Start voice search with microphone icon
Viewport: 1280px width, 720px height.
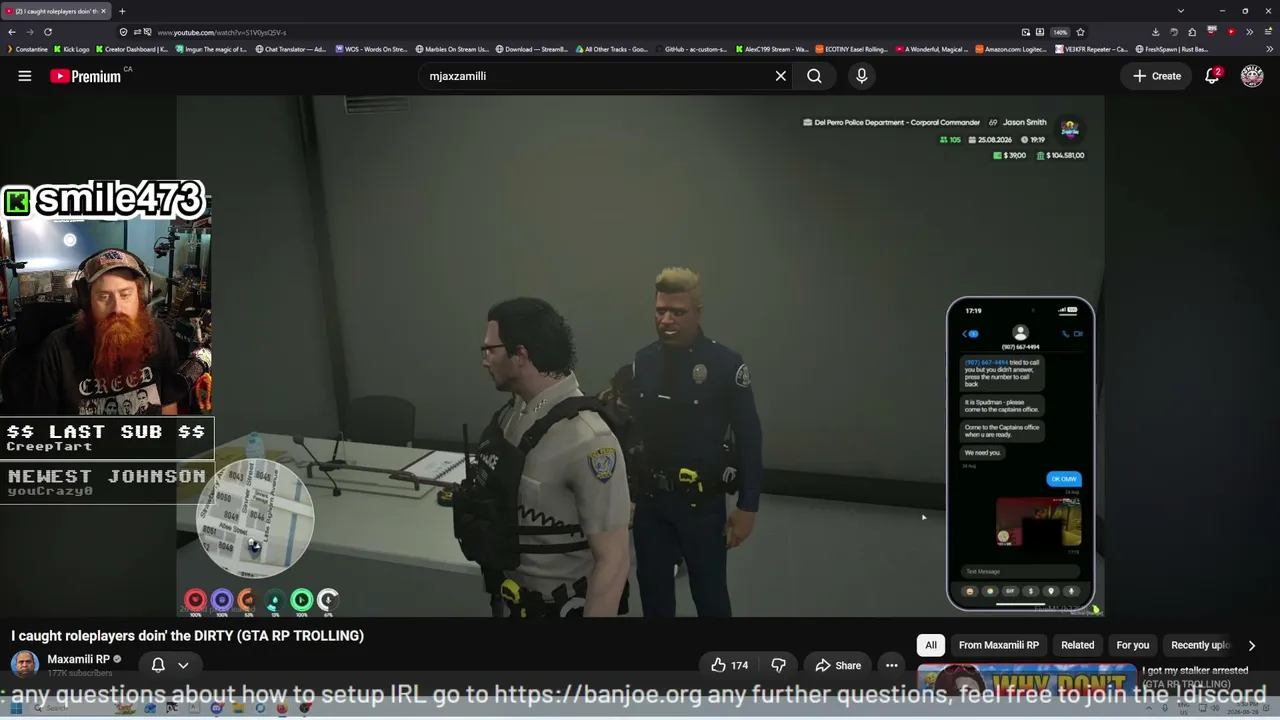[x=861, y=76]
